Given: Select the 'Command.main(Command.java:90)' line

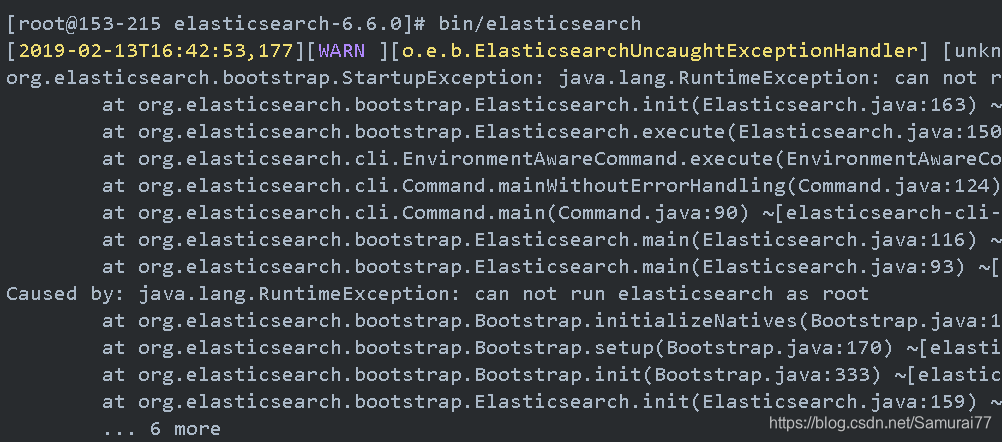Looking at the screenshot, I should click(x=551, y=213).
